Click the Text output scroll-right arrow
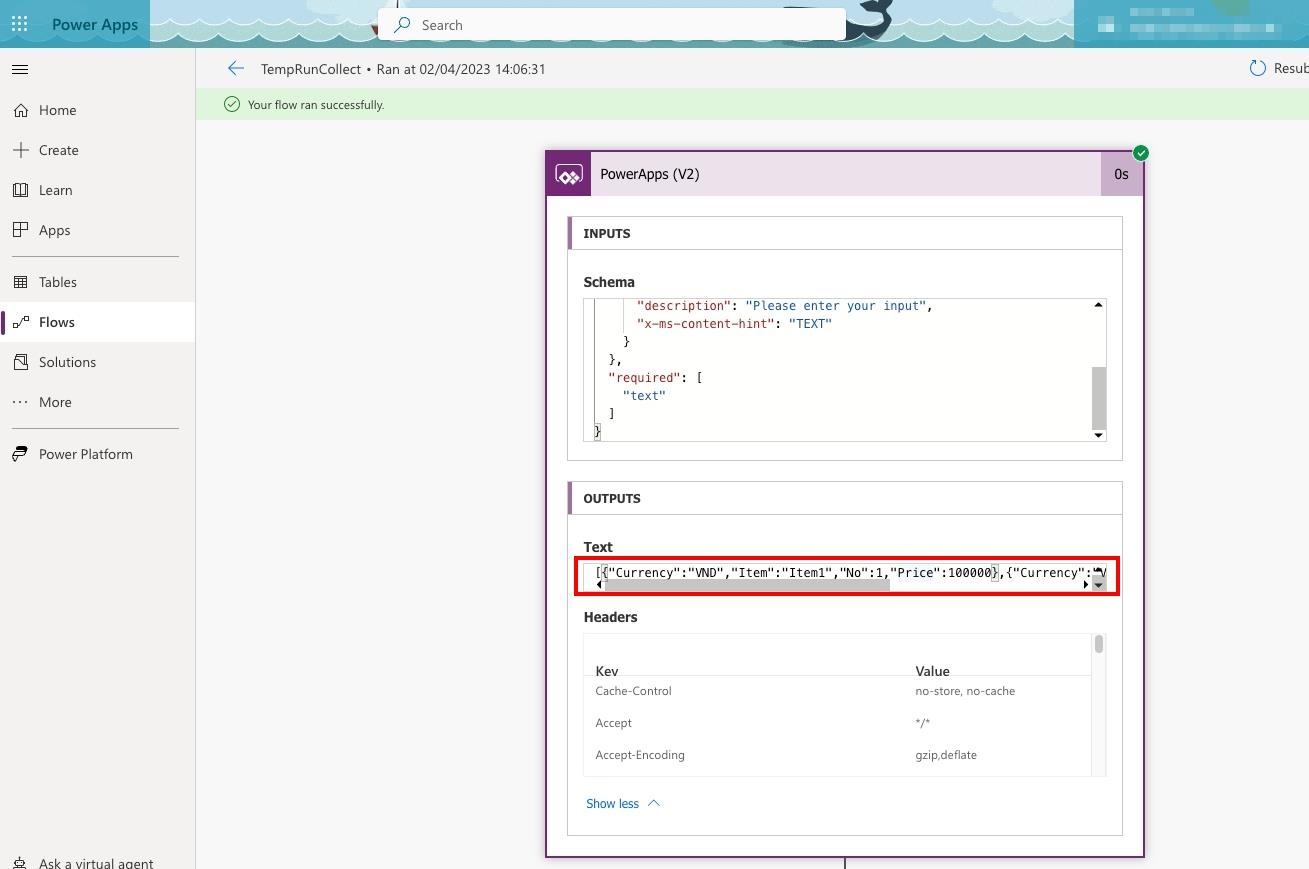The width and height of the screenshot is (1309, 869). (x=1086, y=585)
